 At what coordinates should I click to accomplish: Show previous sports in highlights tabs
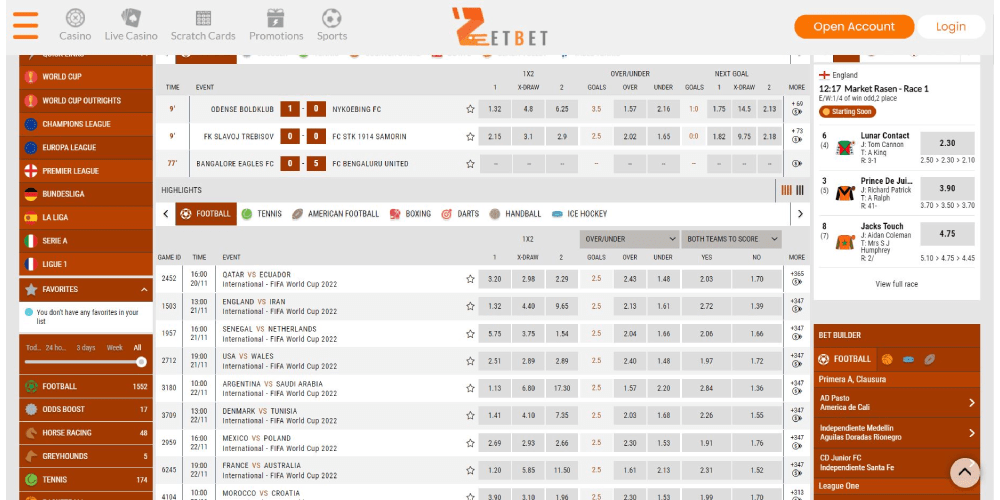point(166,214)
